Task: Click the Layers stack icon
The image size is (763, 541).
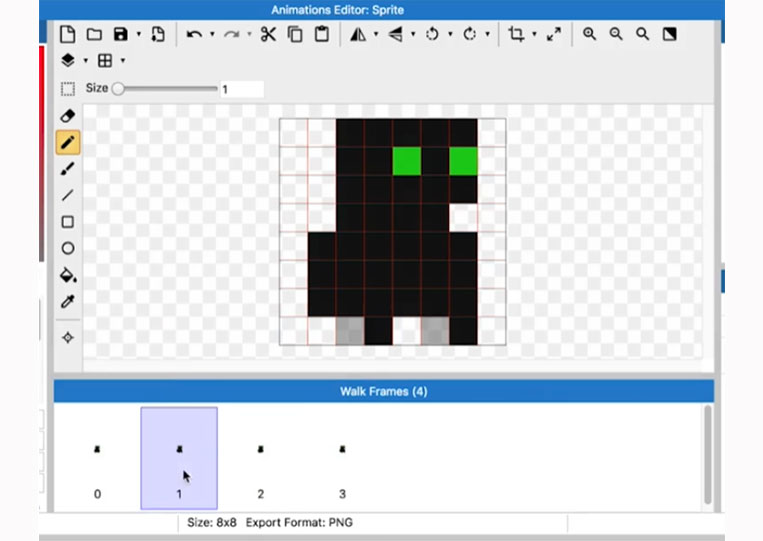Action: (68, 60)
